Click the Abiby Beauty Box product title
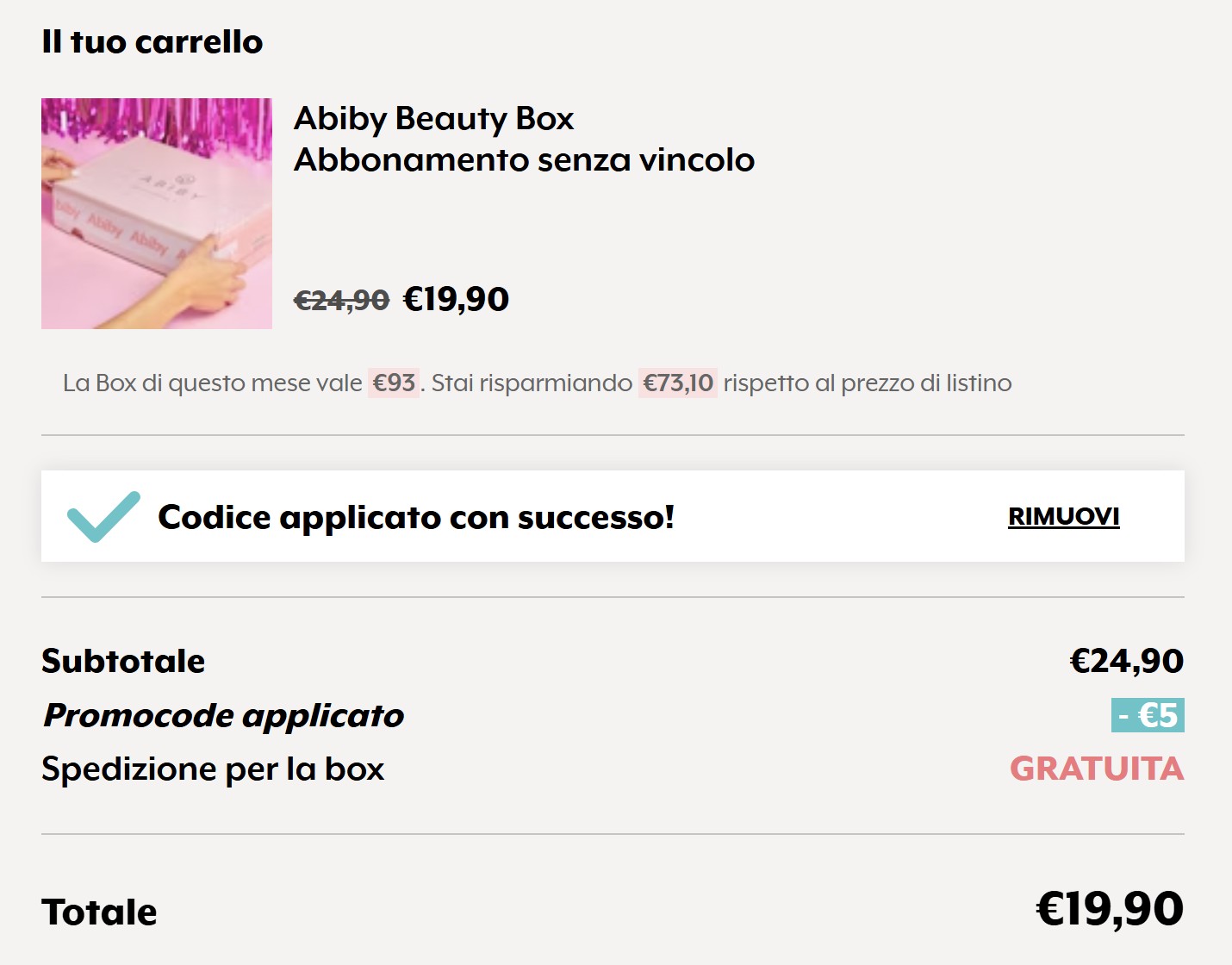The height and width of the screenshot is (965, 1232). (x=433, y=118)
